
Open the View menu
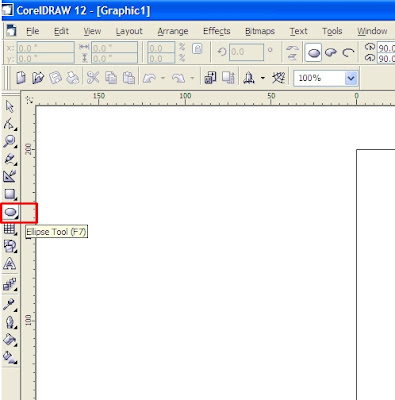[x=92, y=31]
